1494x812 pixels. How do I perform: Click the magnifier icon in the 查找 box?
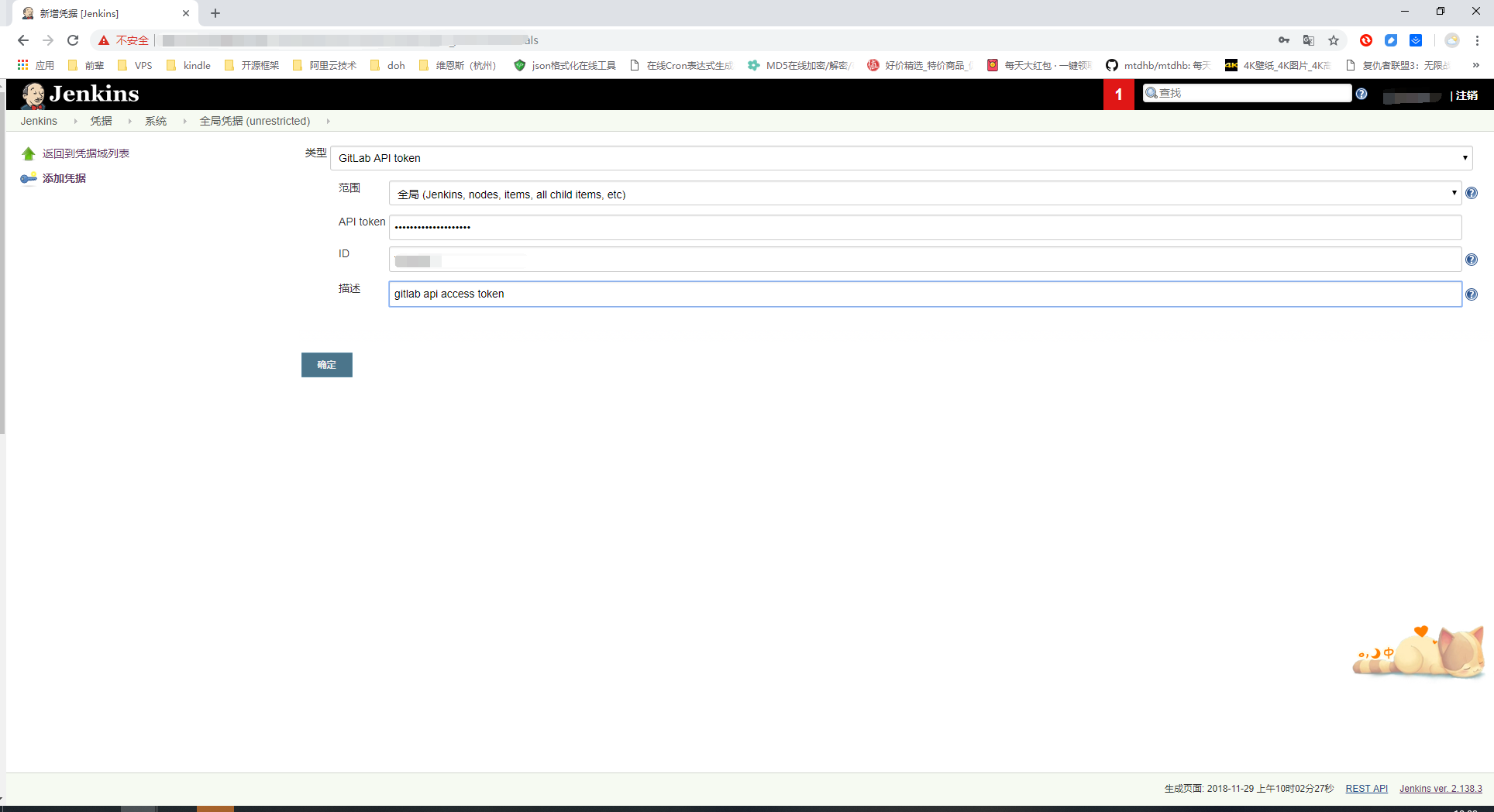pos(1152,92)
